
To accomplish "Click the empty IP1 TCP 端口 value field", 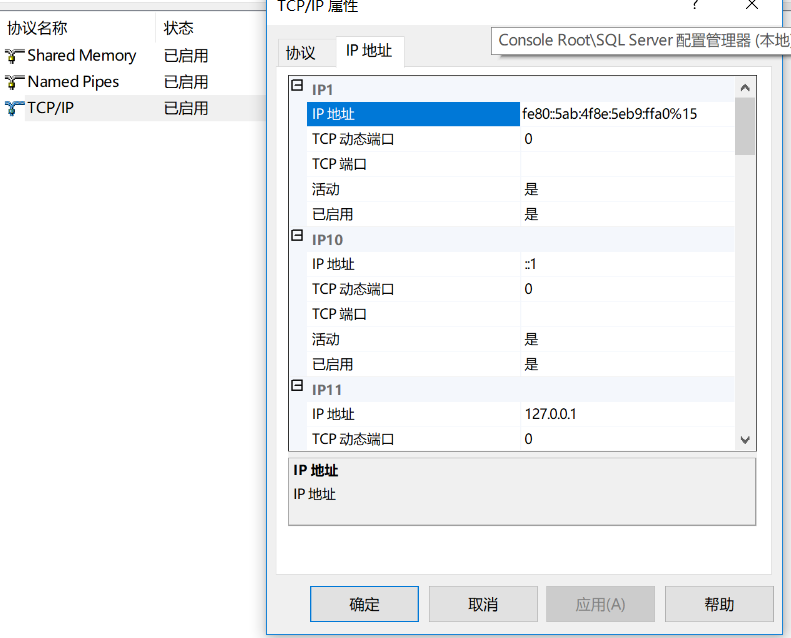I will (x=627, y=164).
